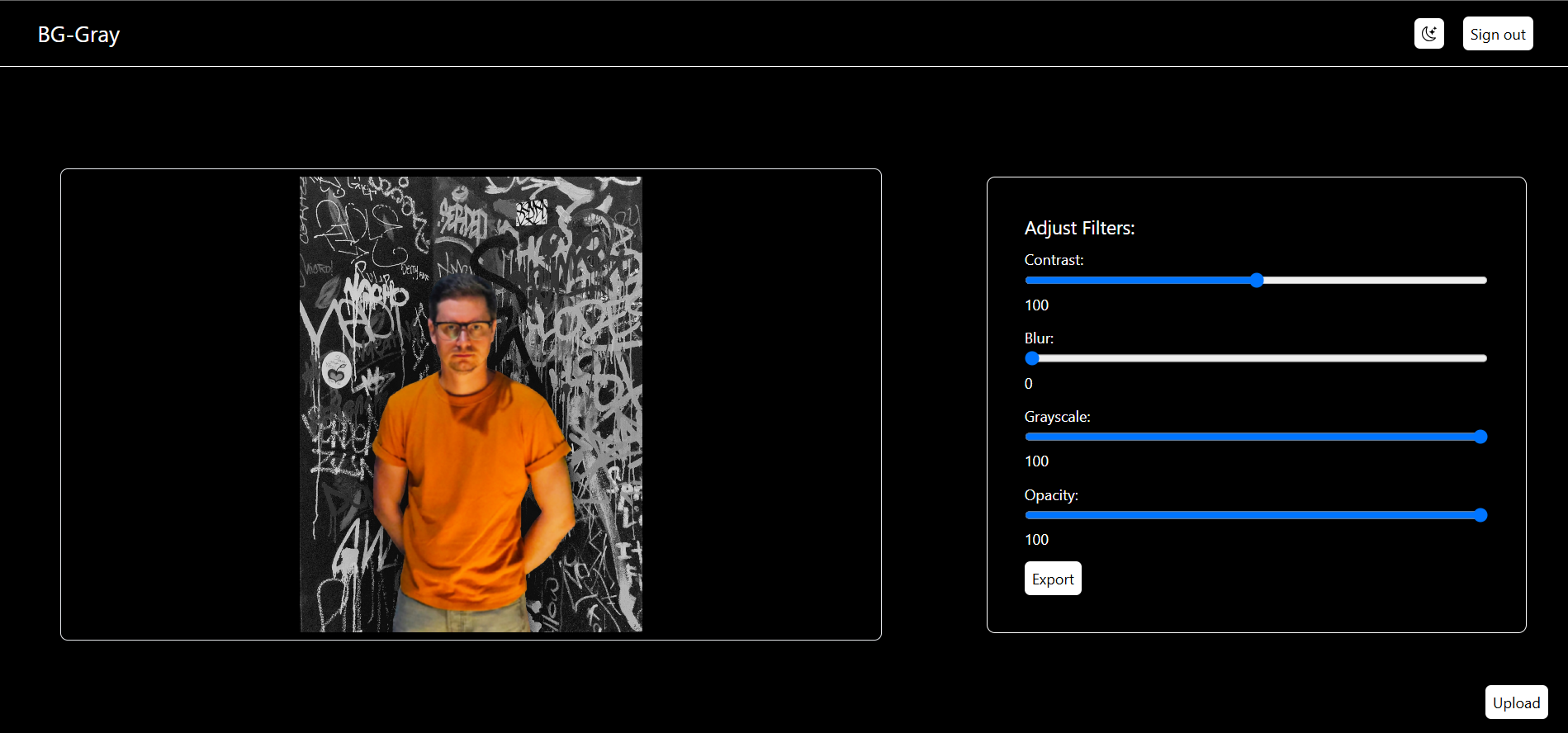The width and height of the screenshot is (1568, 733).
Task: Click the Opacity value '100'
Action: (x=1036, y=540)
